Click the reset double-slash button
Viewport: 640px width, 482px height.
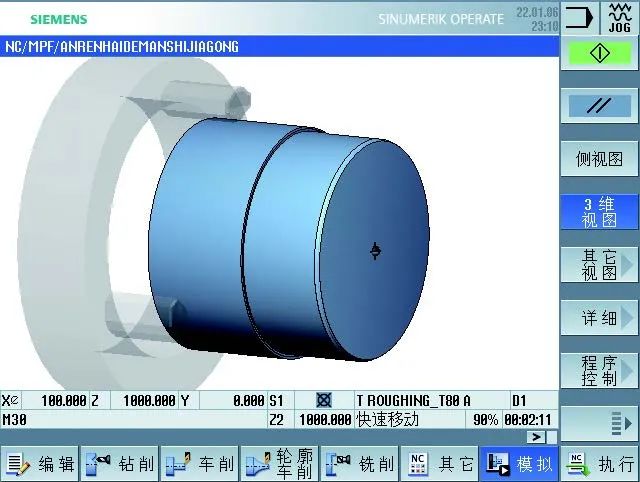coord(599,105)
